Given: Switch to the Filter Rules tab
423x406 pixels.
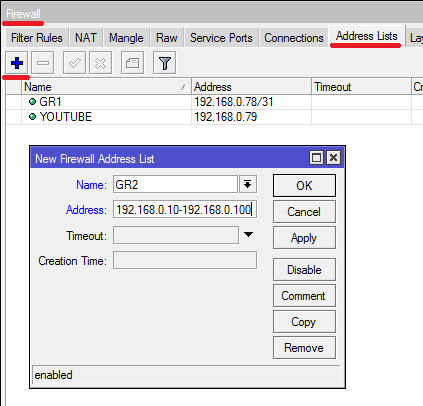Looking at the screenshot, I should point(37,38).
